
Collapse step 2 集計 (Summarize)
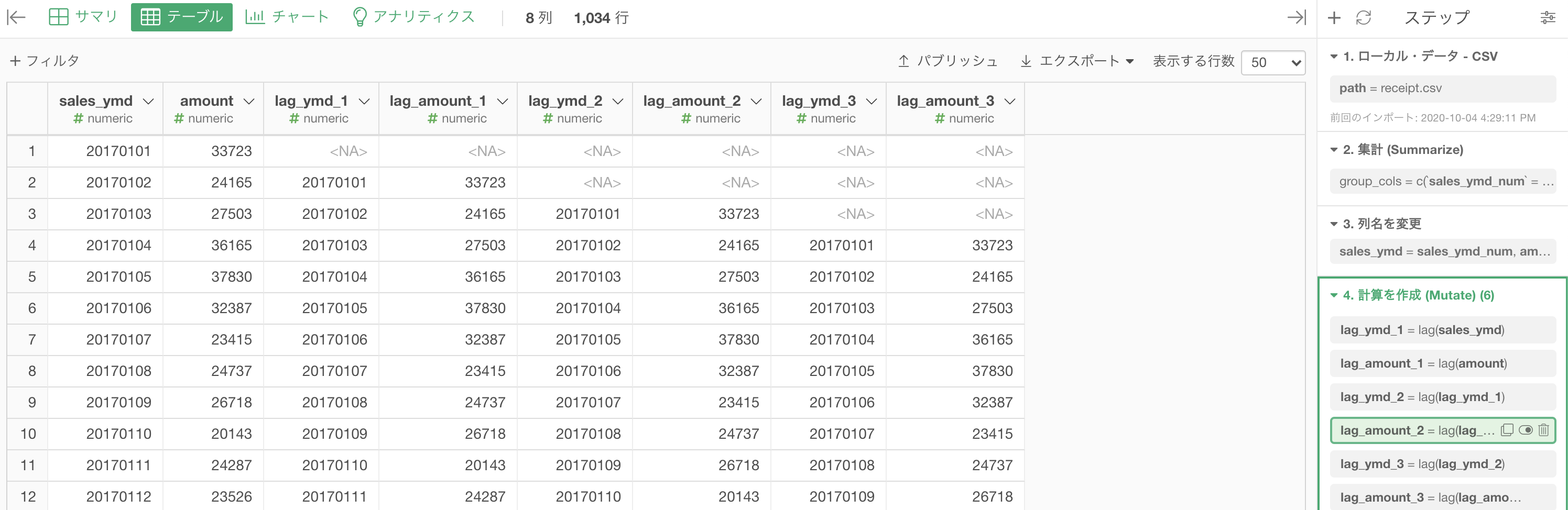(1334, 150)
